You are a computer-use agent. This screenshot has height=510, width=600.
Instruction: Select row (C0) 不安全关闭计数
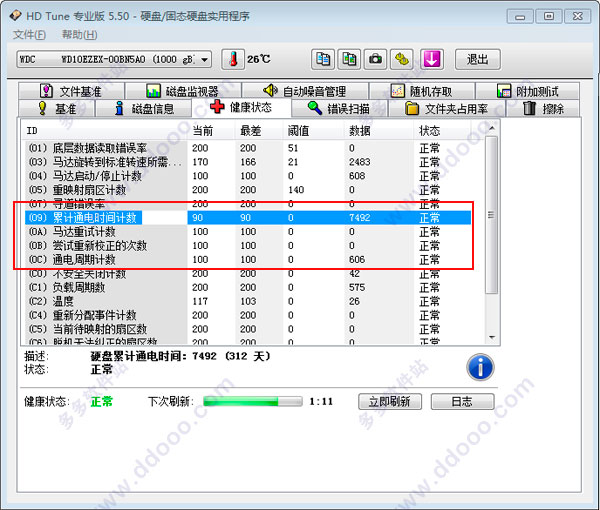(248, 274)
